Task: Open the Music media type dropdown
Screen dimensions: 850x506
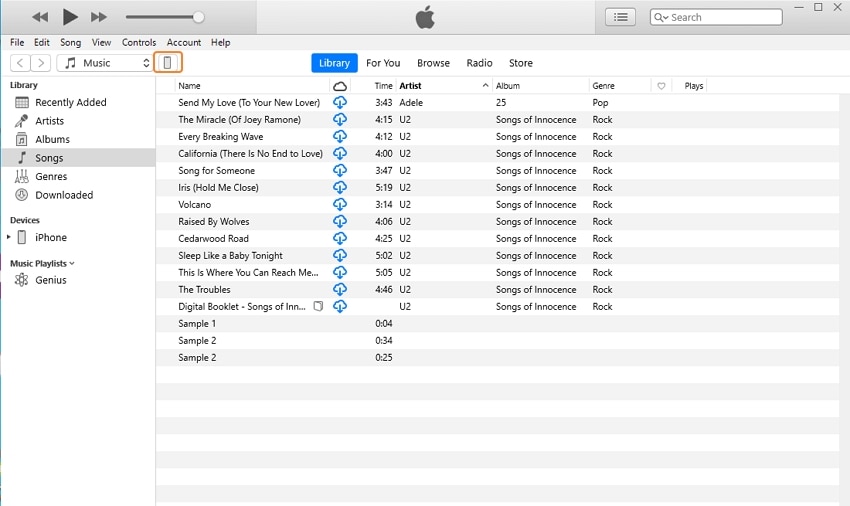Action: [105, 63]
